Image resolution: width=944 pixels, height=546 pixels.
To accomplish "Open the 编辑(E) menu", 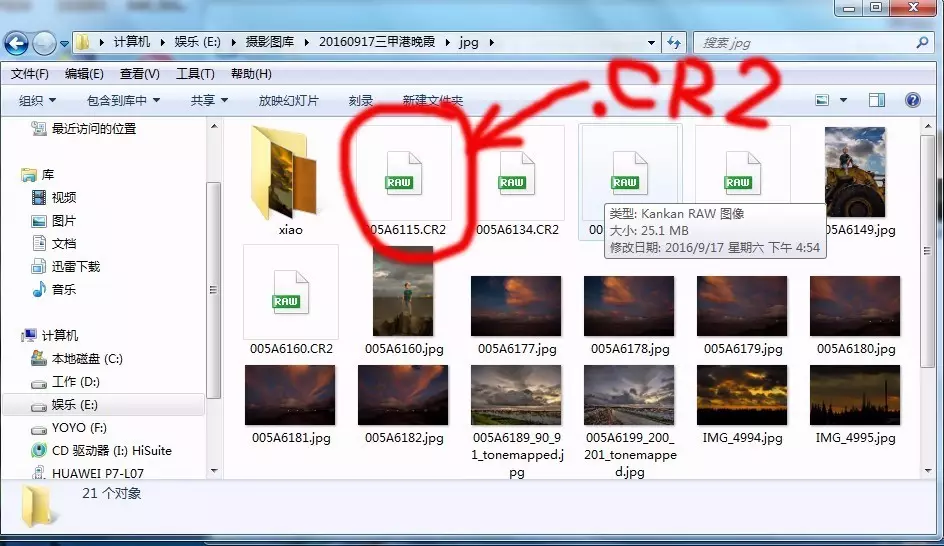I will pyautogui.click(x=84, y=73).
